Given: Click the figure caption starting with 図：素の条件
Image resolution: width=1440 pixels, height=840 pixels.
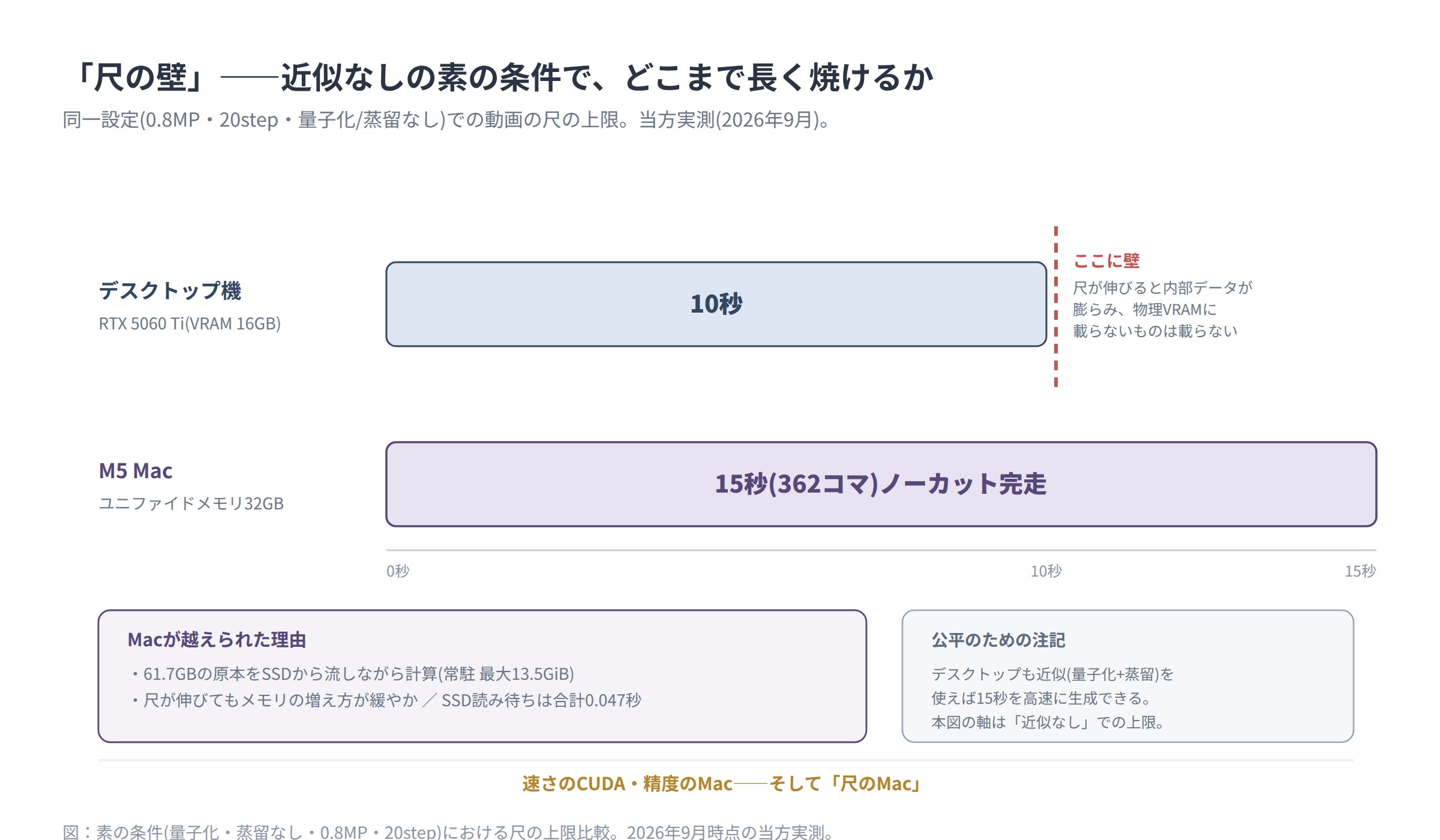Looking at the screenshot, I should pos(449,832).
